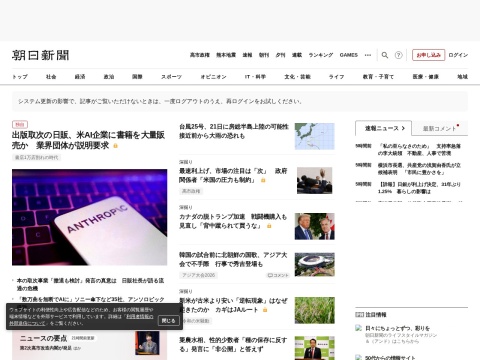Open the ニュースの要点 summary card
Image resolution: width=480 pixels, height=360 pixels.
[x=90, y=345]
